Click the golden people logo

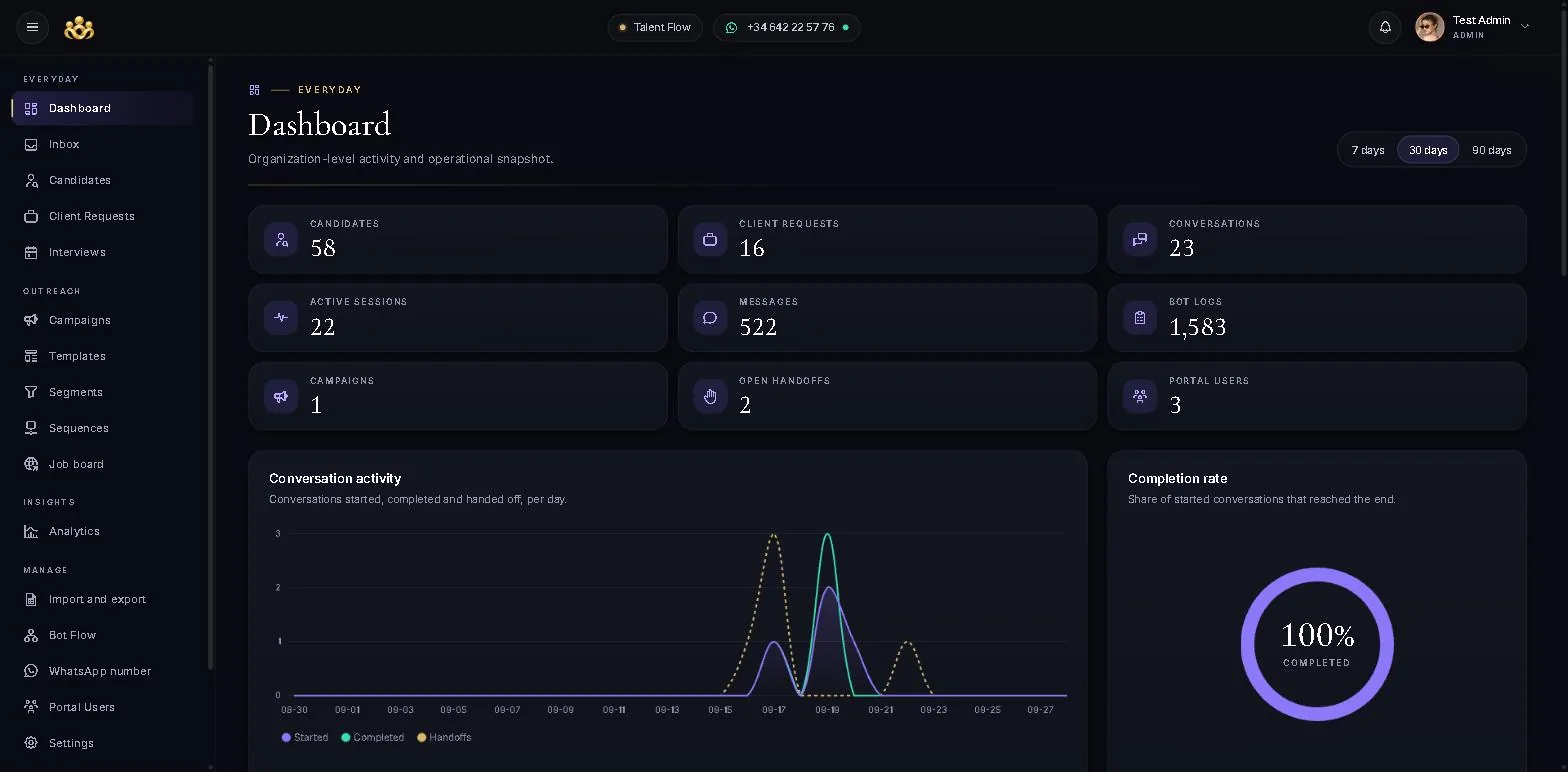coord(79,28)
